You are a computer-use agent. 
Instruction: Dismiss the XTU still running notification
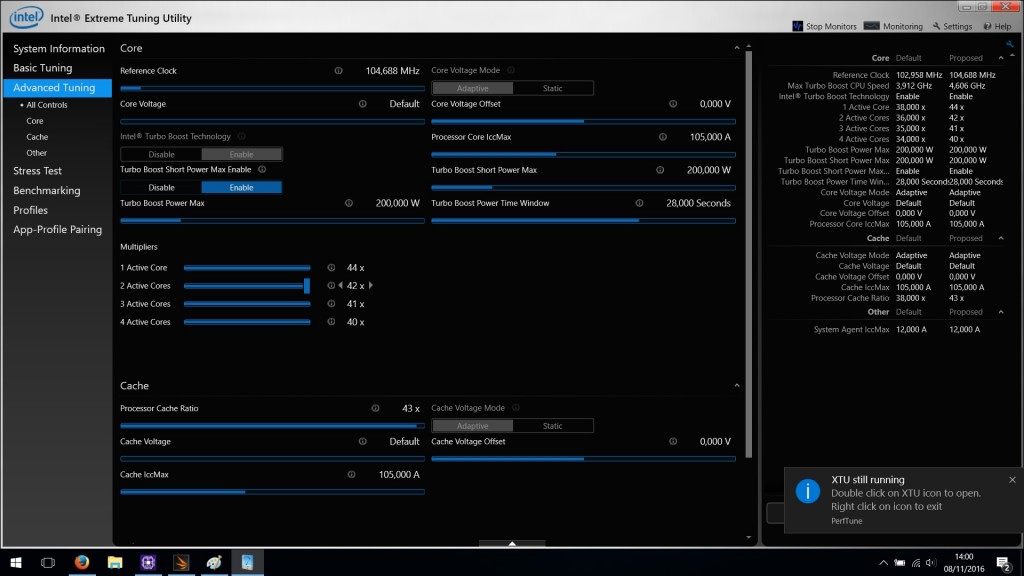tap(1012, 480)
